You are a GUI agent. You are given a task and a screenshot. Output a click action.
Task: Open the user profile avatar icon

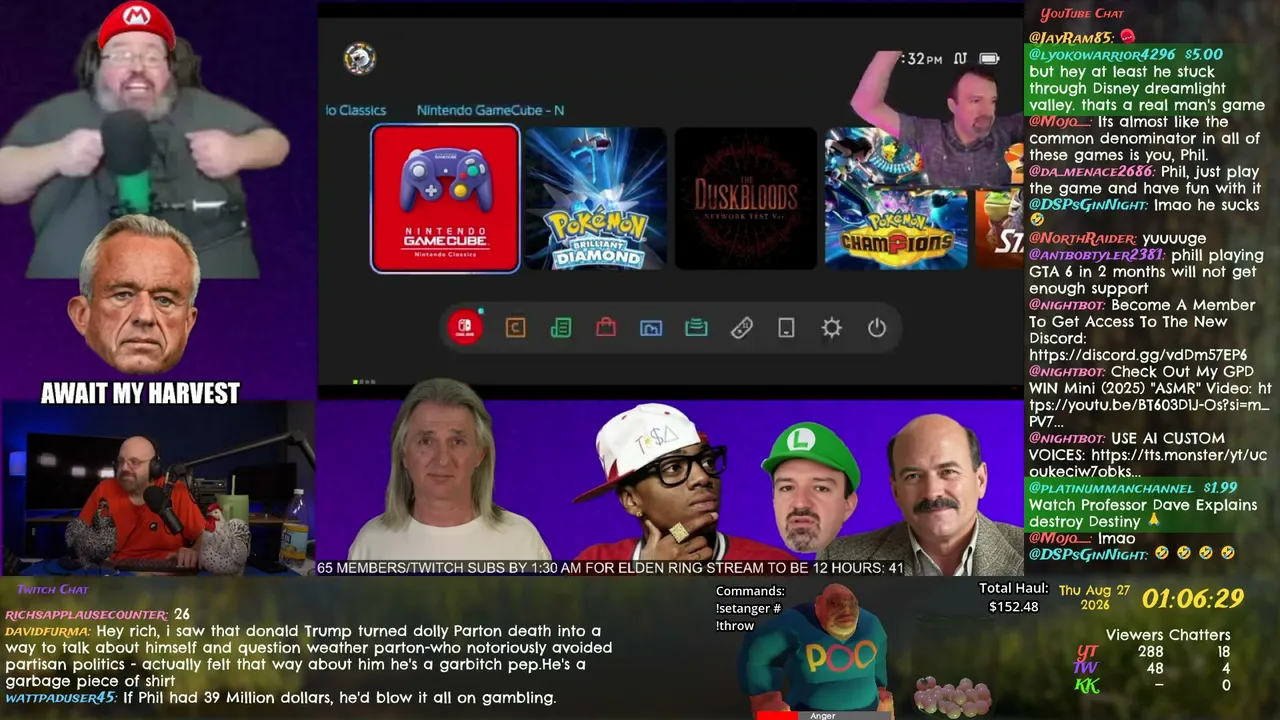[359, 58]
